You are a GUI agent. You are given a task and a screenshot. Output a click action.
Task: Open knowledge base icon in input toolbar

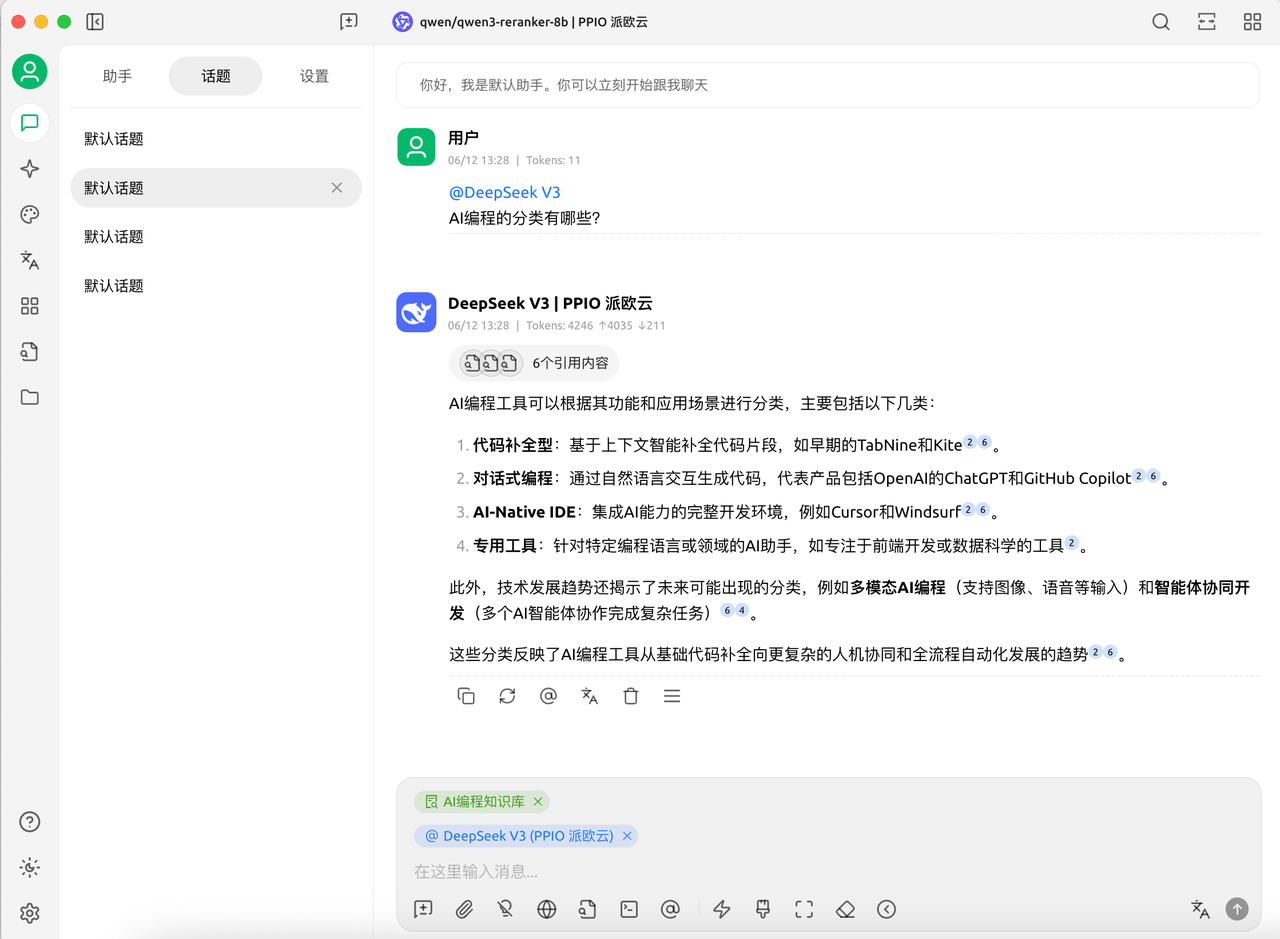(x=587, y=909)
